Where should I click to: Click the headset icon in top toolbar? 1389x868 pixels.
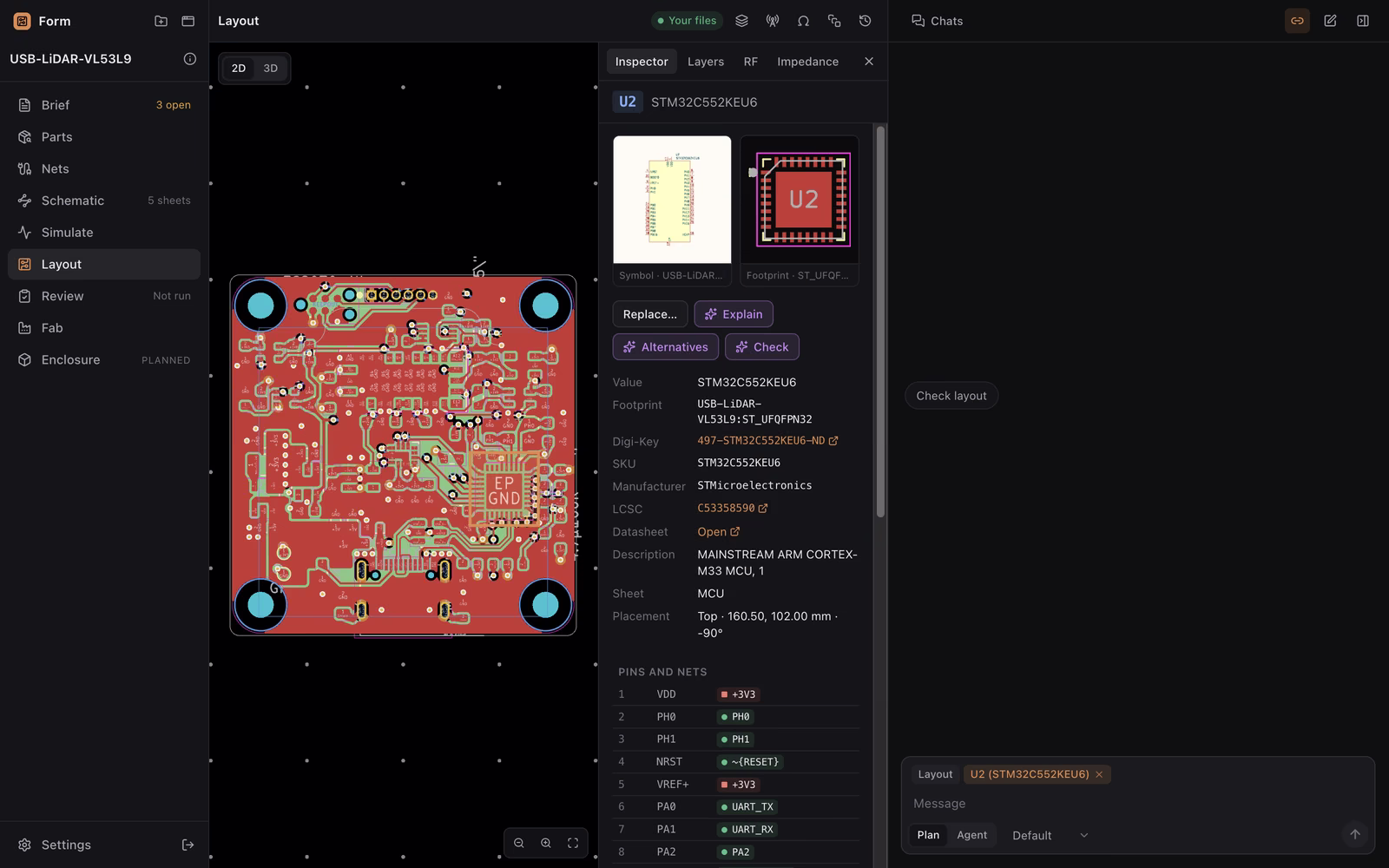coord(803,21)
